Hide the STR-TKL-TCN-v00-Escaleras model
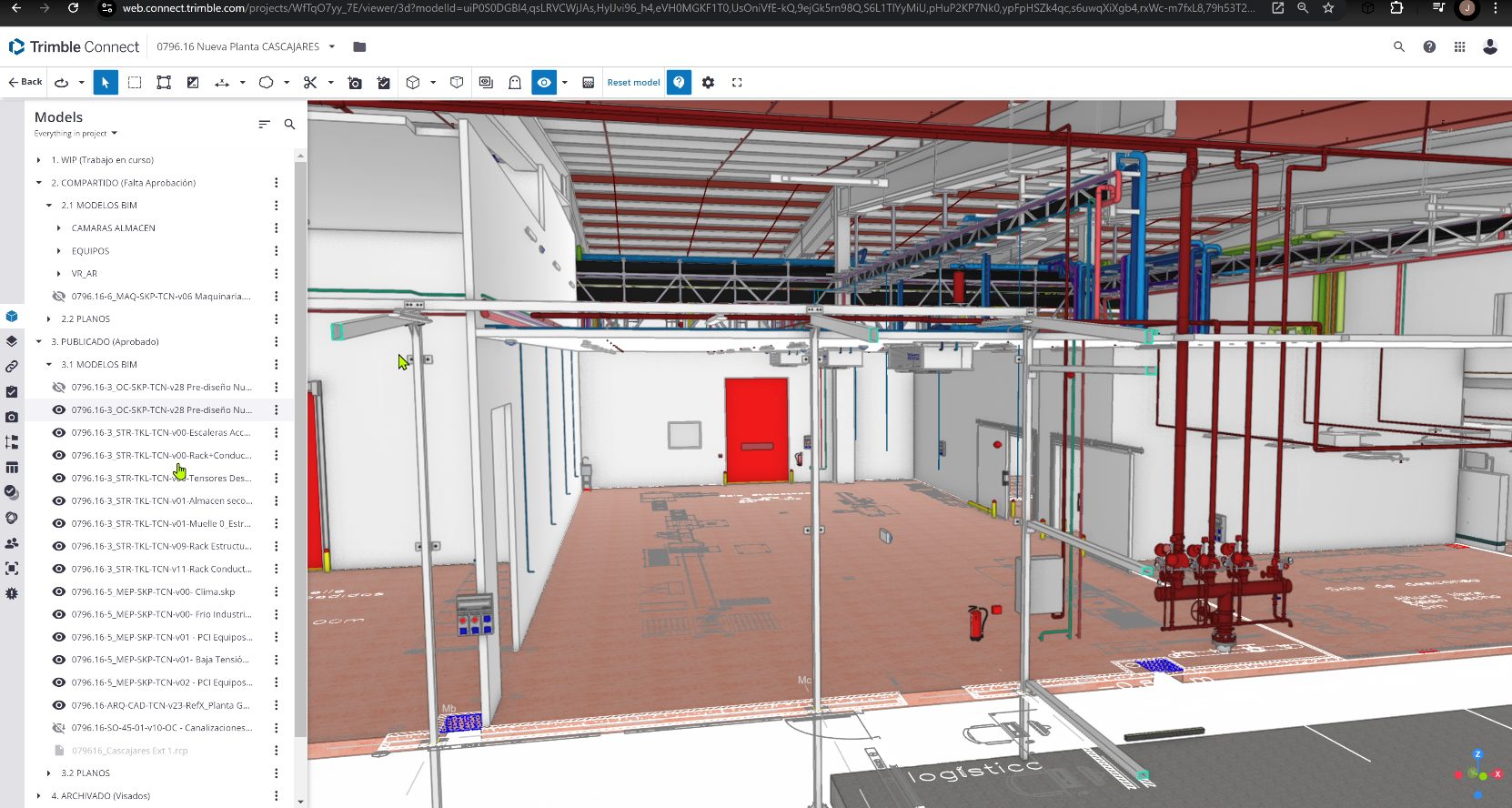The image size is (1512, 808). (59, 433)
